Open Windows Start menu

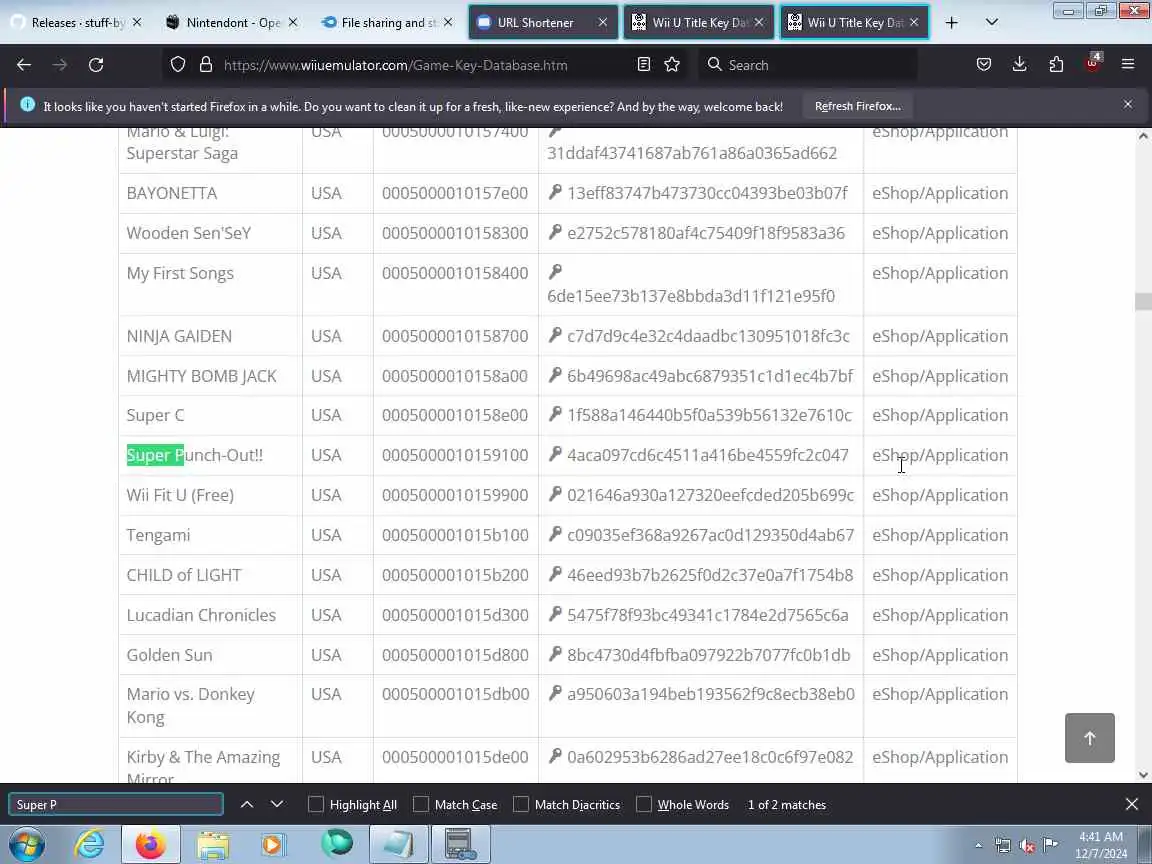point(26,844)
